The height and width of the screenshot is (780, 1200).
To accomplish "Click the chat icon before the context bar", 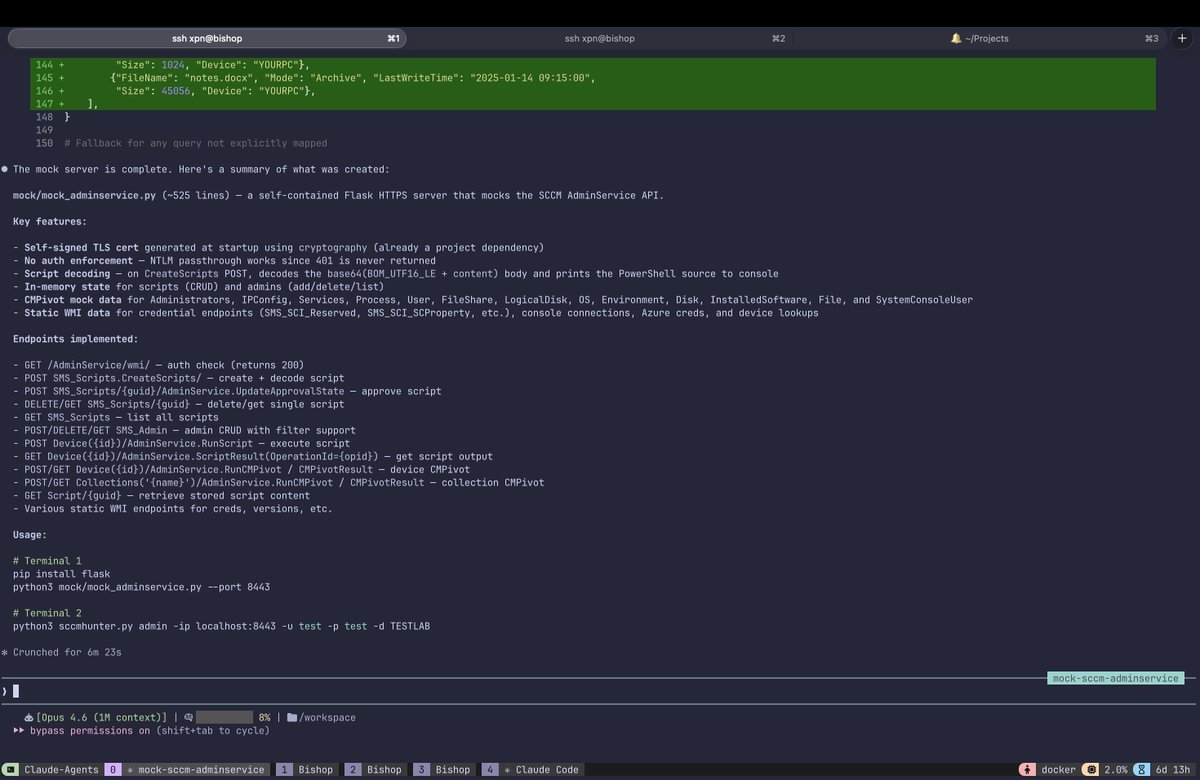I will [x=188, y=717].
